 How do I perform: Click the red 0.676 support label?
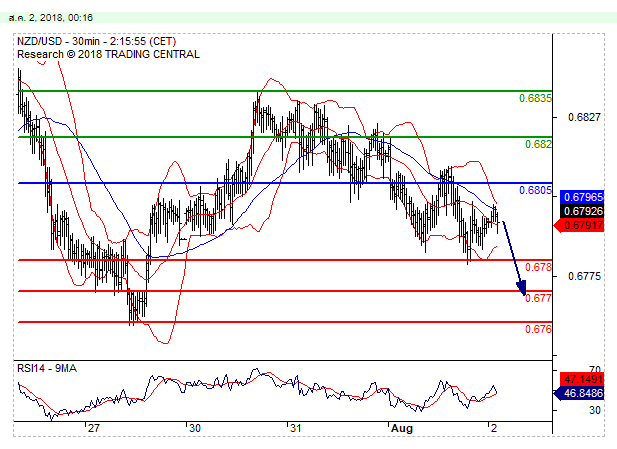[x=538, y=329]
